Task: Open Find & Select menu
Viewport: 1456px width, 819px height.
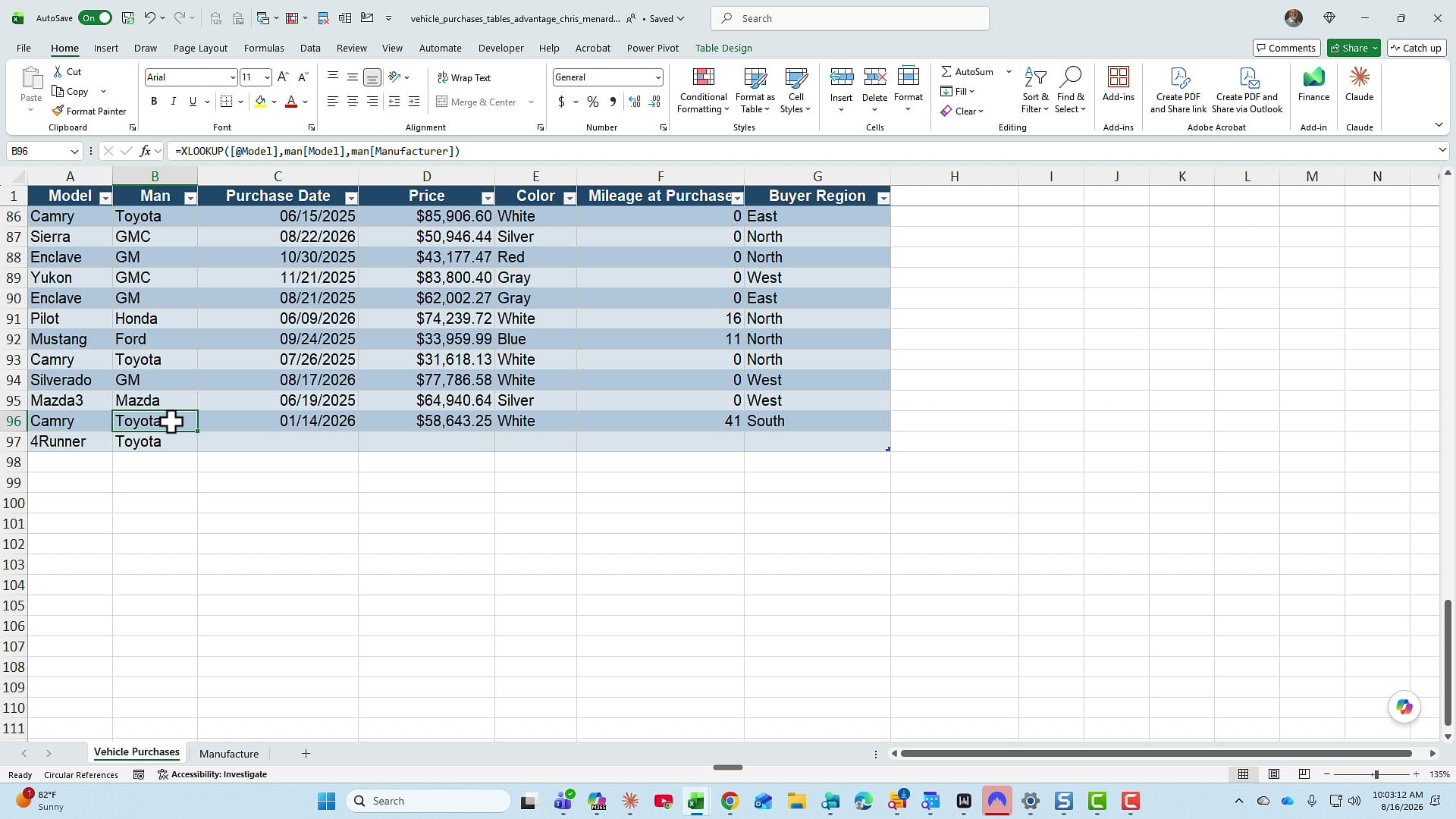Action: pos(1070,90)
